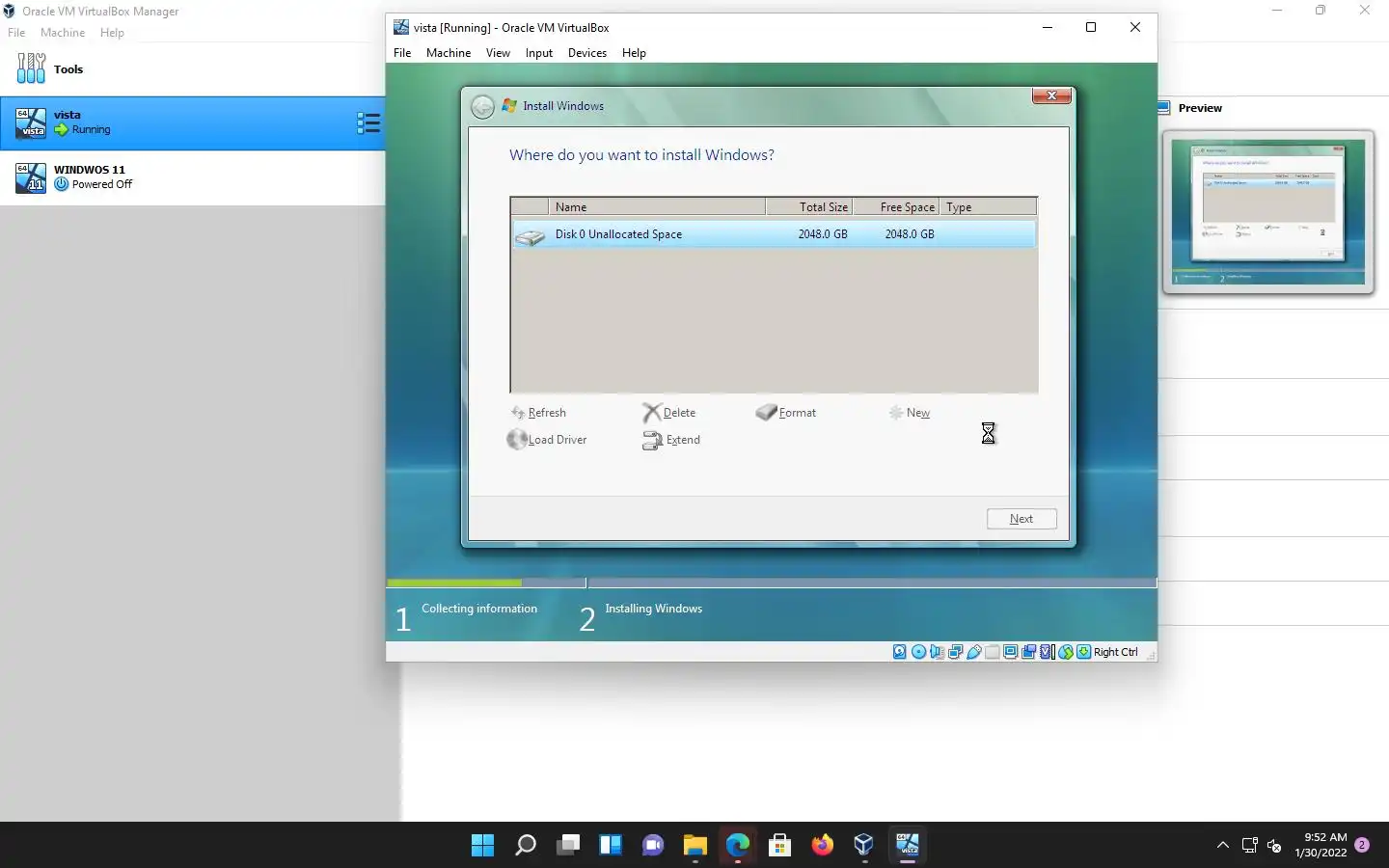Open the Windows Start menu
1389x868 pixels.
482,846
